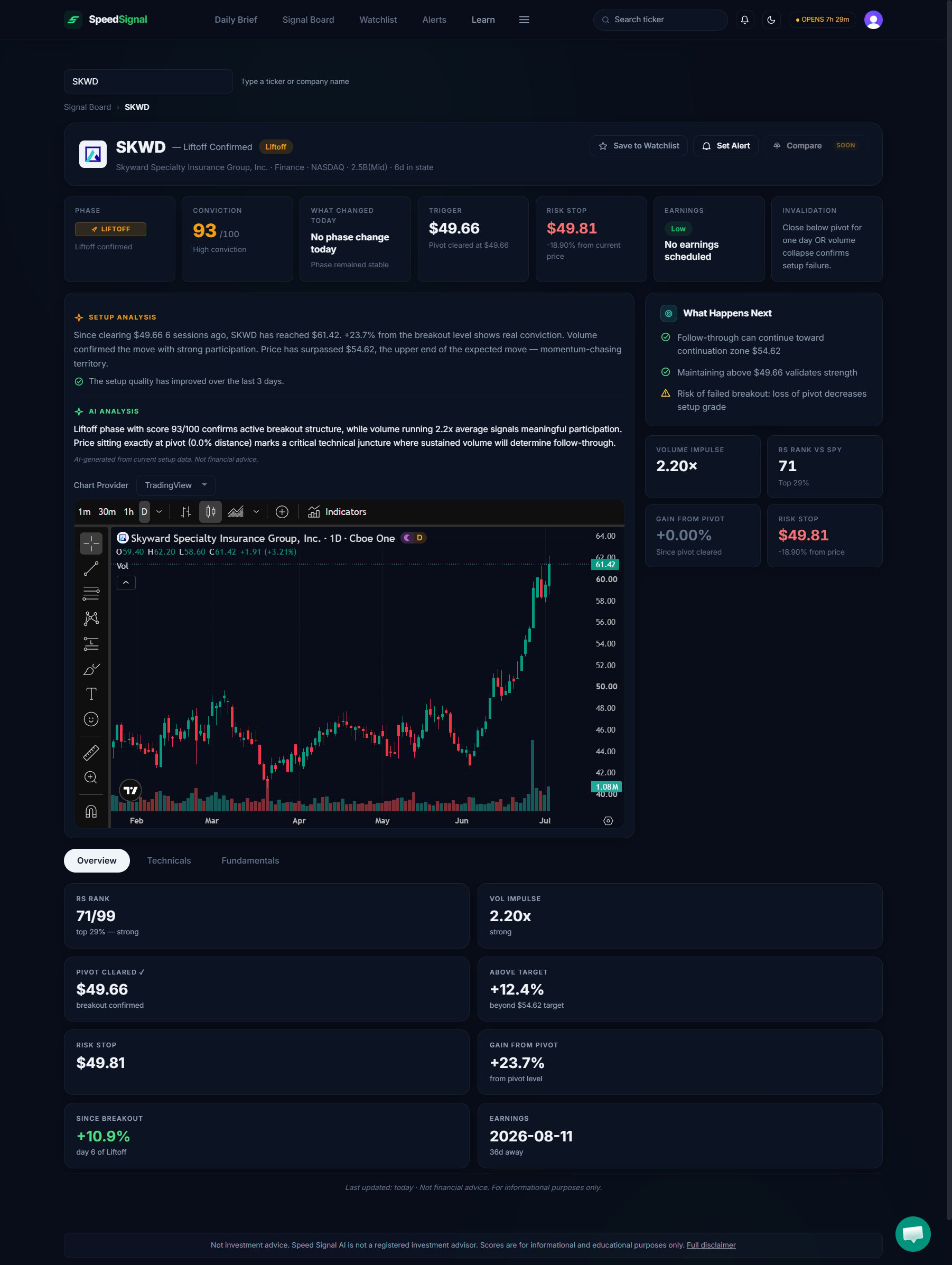Click the Set Alert button

tap(725, 146)
